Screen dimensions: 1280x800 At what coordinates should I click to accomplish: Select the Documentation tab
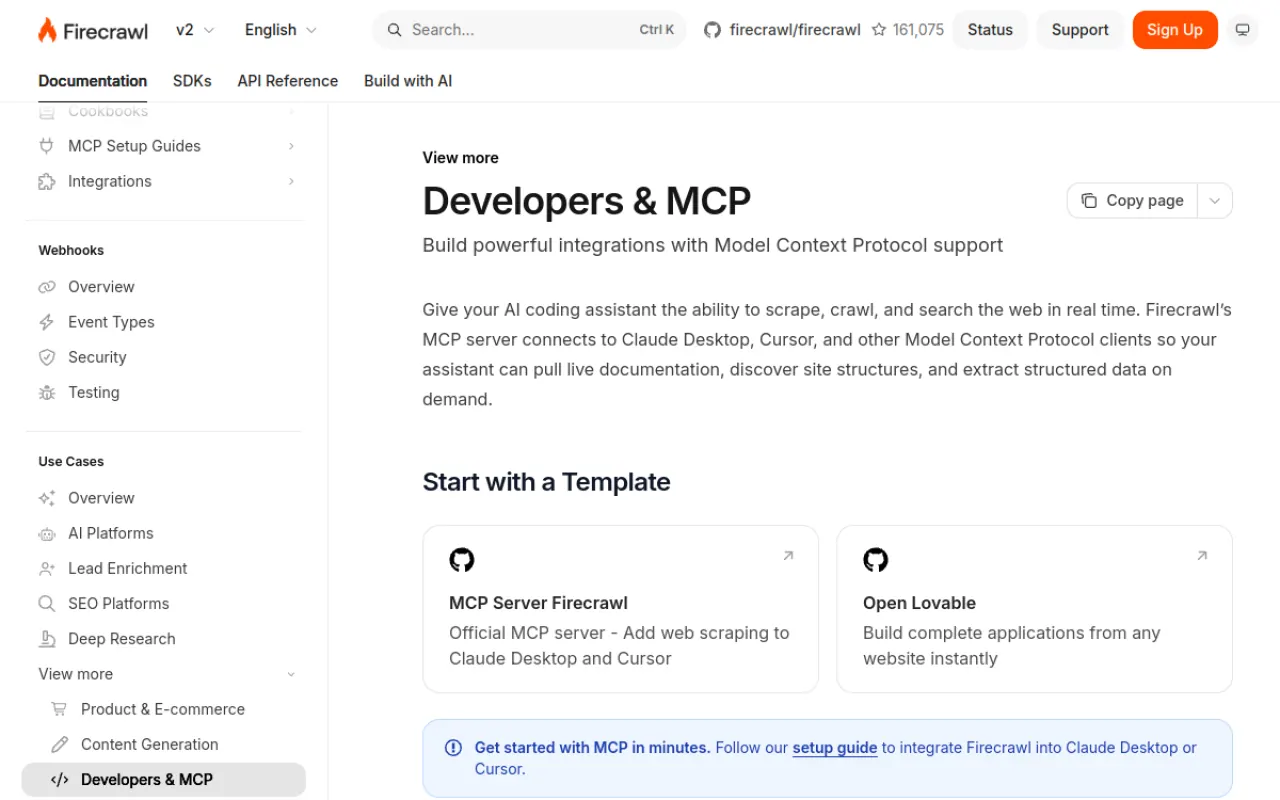tap(93, 81)
